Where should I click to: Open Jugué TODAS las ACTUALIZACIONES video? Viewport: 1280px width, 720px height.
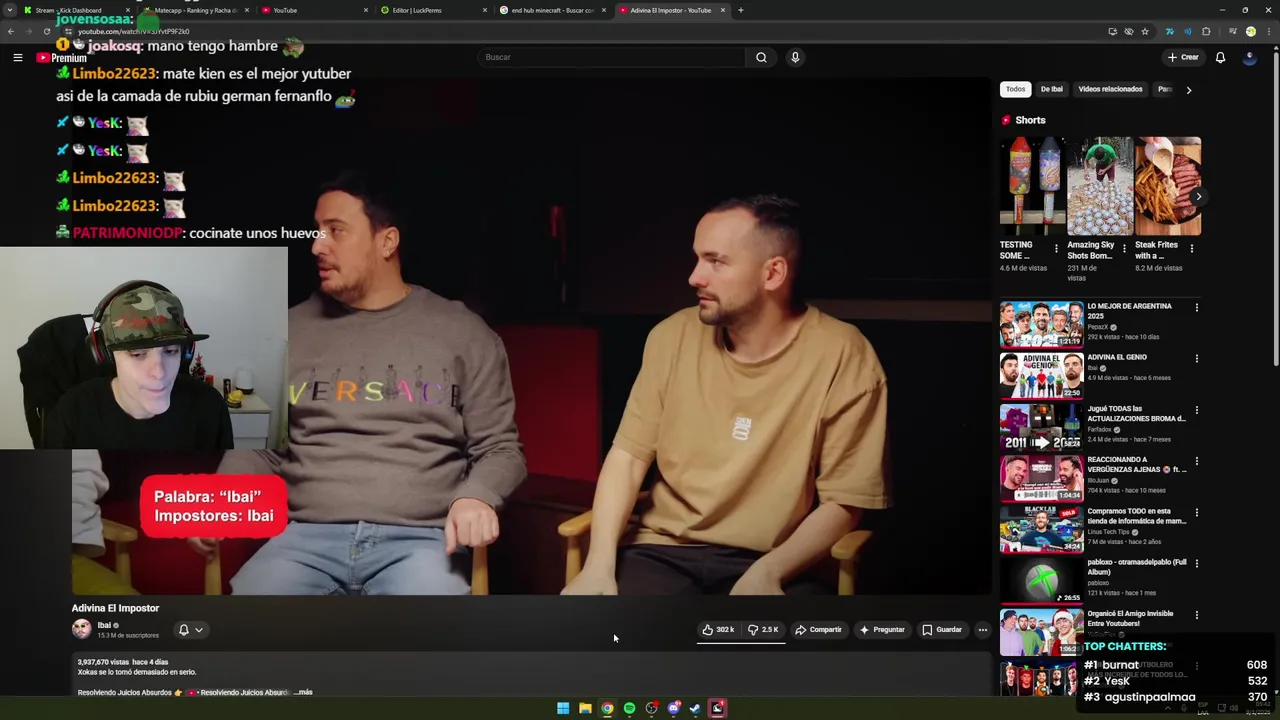(x=1041, y=427)
